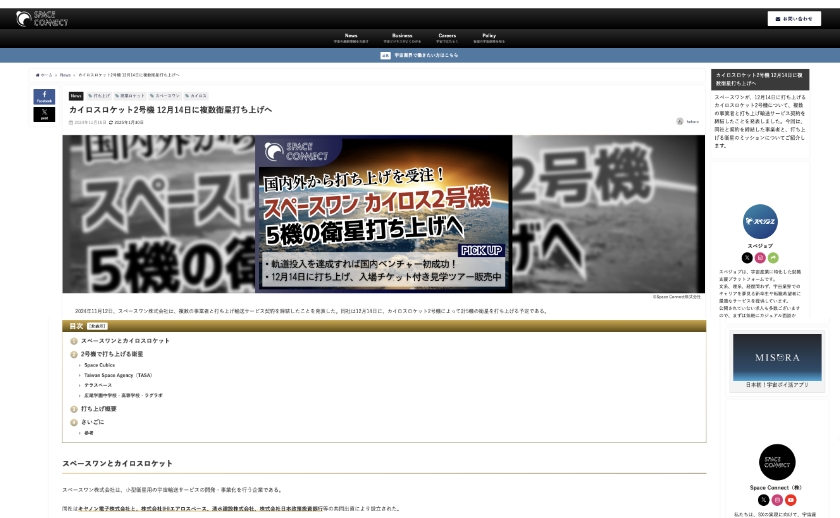Go to the Careers menu item
The width and height of the screenshot is (840, 518).
point(447,36)
